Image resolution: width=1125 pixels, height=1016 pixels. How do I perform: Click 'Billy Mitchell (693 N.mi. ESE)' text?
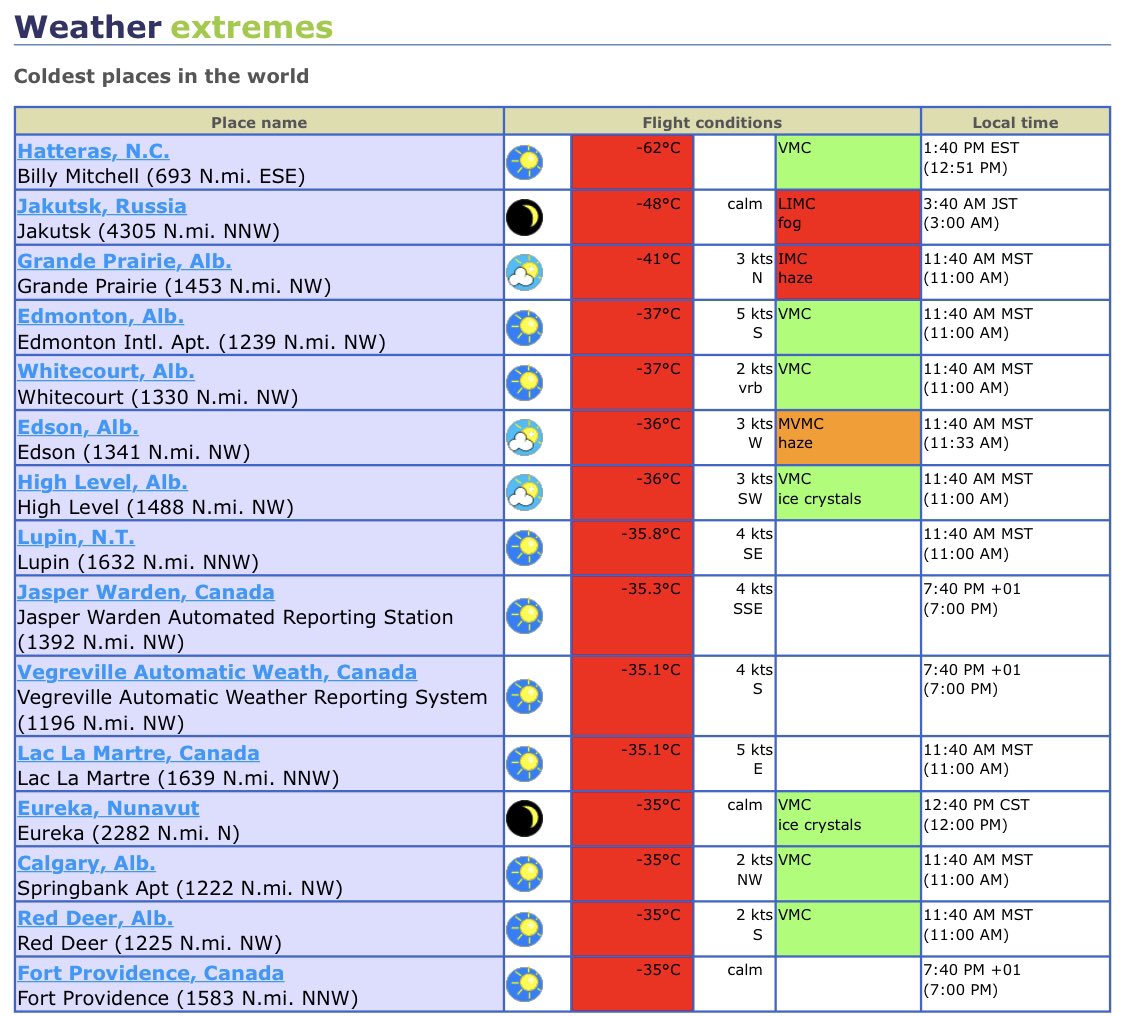coord(161,177)
